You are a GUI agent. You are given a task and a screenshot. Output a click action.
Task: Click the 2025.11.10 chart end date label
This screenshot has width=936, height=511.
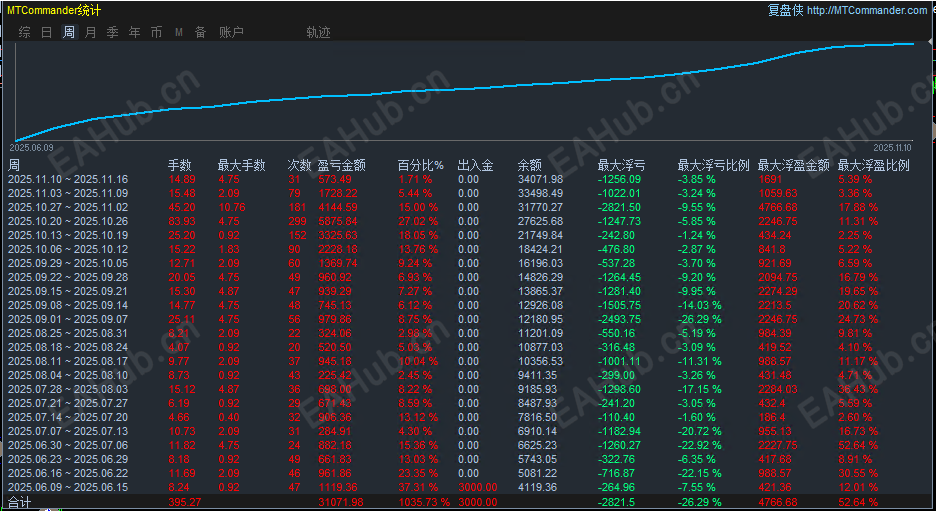pos(892,147)
